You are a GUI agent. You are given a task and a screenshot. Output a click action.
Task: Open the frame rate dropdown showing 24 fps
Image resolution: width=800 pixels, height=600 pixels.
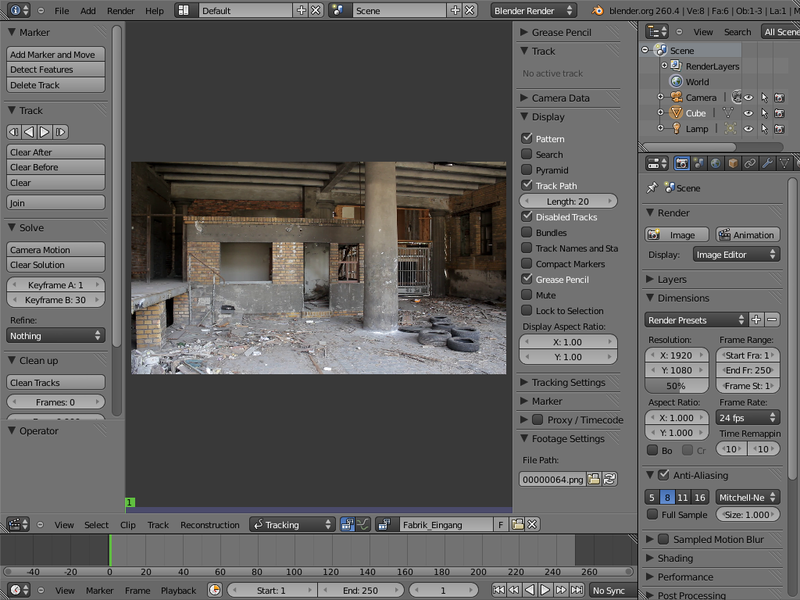tap(748, 417)
